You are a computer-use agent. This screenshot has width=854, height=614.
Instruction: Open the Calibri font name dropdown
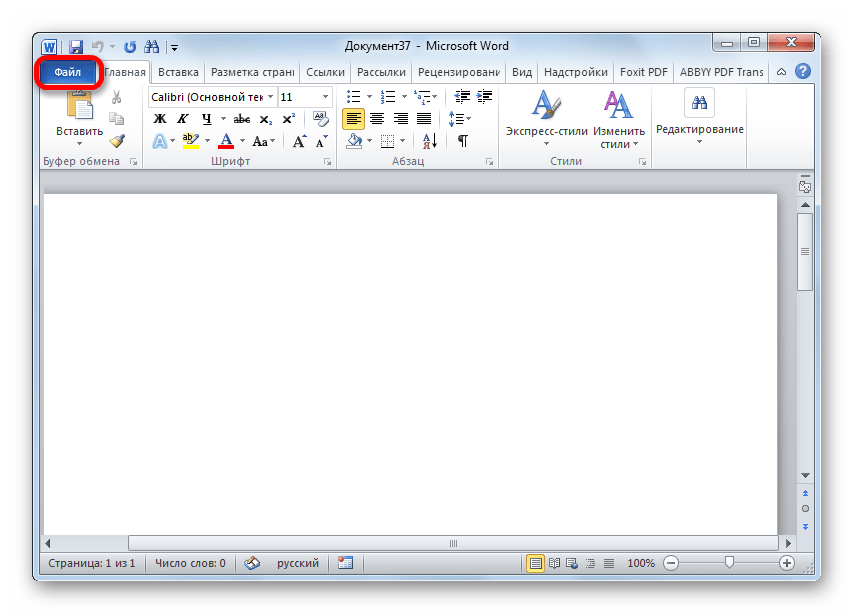[x=270, y=97]
